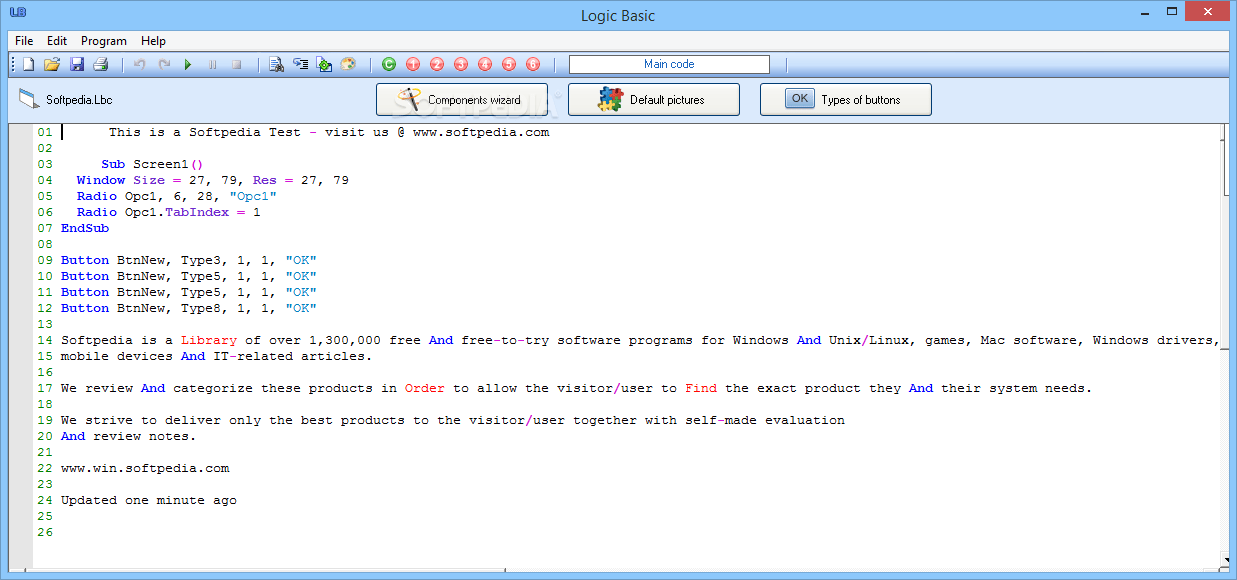
Task: Click the red 'Find' word on line 17
Action: pyautogui.click(x=701, y=388)
